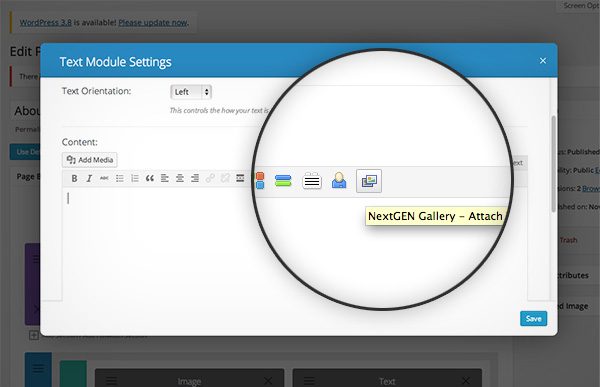Image resolution: width=600 pixels, height=387 pixels.
Task: Click the orange and blue squares icon
Action: 260,181
